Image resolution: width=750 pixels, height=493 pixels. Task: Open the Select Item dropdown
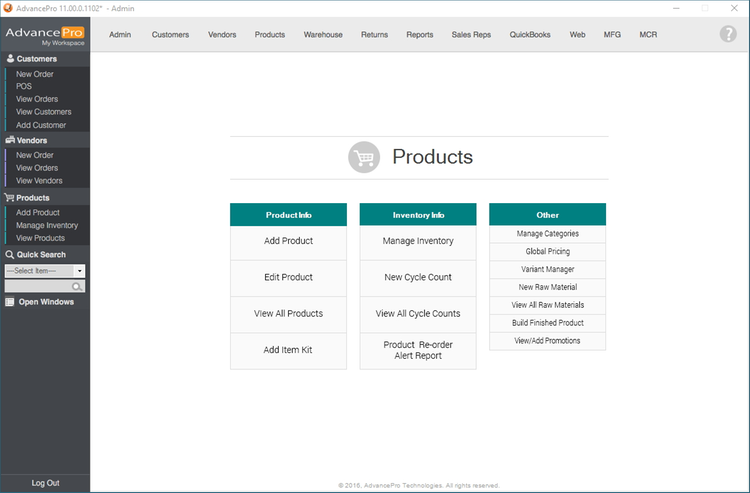(45, 271)
